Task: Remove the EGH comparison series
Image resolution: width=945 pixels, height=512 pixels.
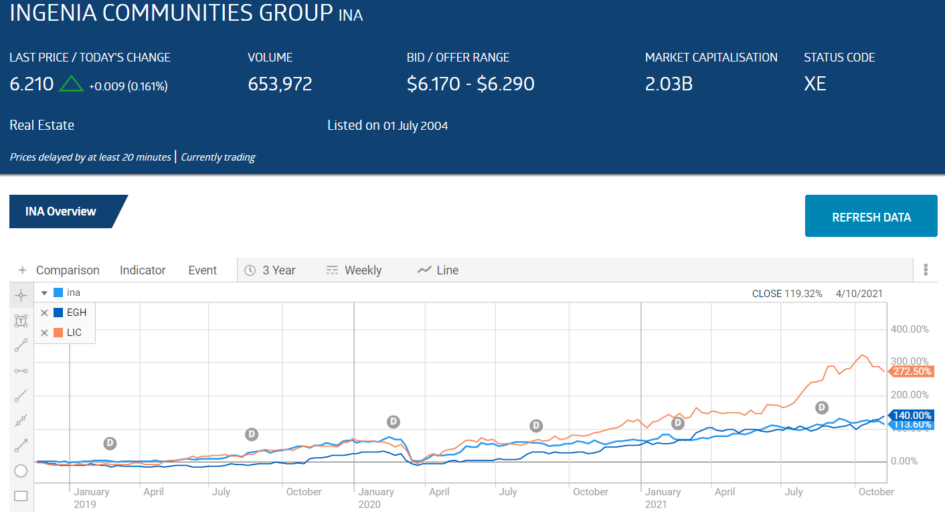Action: coord(44,313)
